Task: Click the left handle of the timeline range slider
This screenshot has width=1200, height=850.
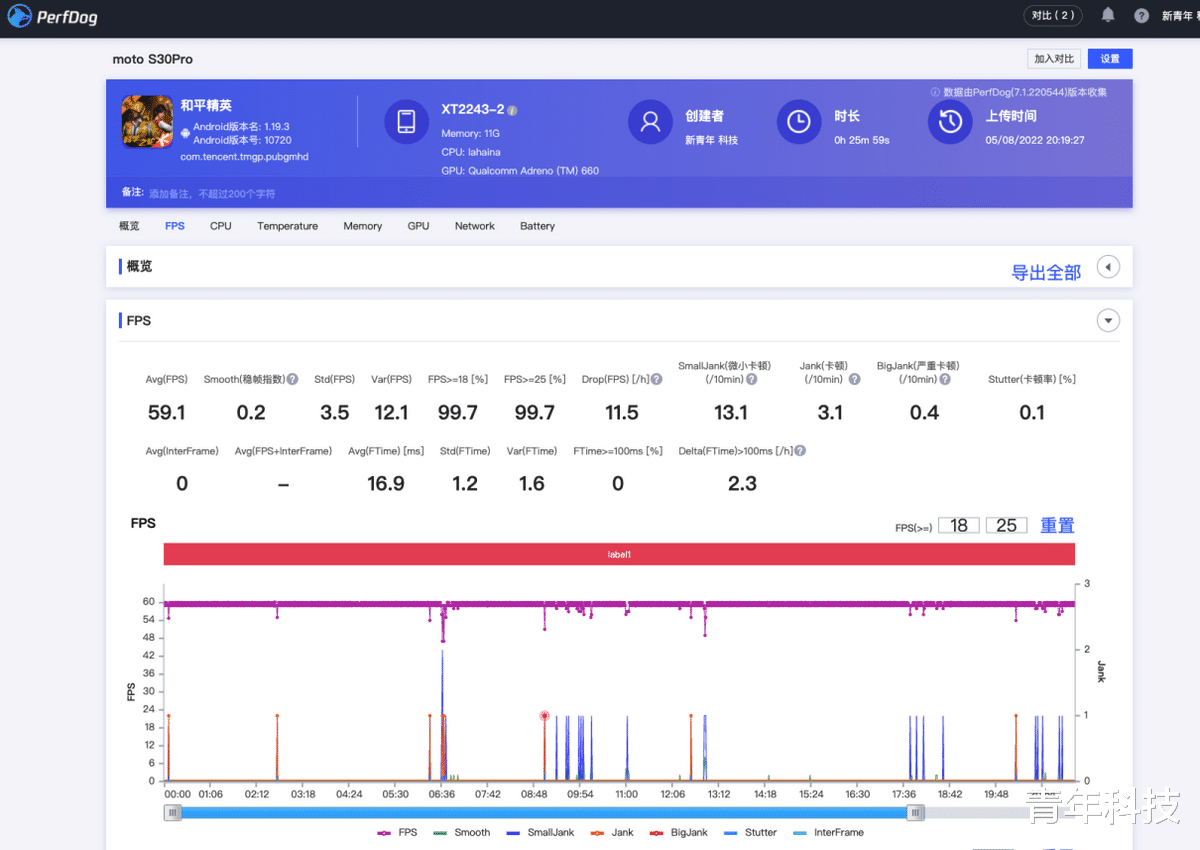Action: [x=173, y=813]
